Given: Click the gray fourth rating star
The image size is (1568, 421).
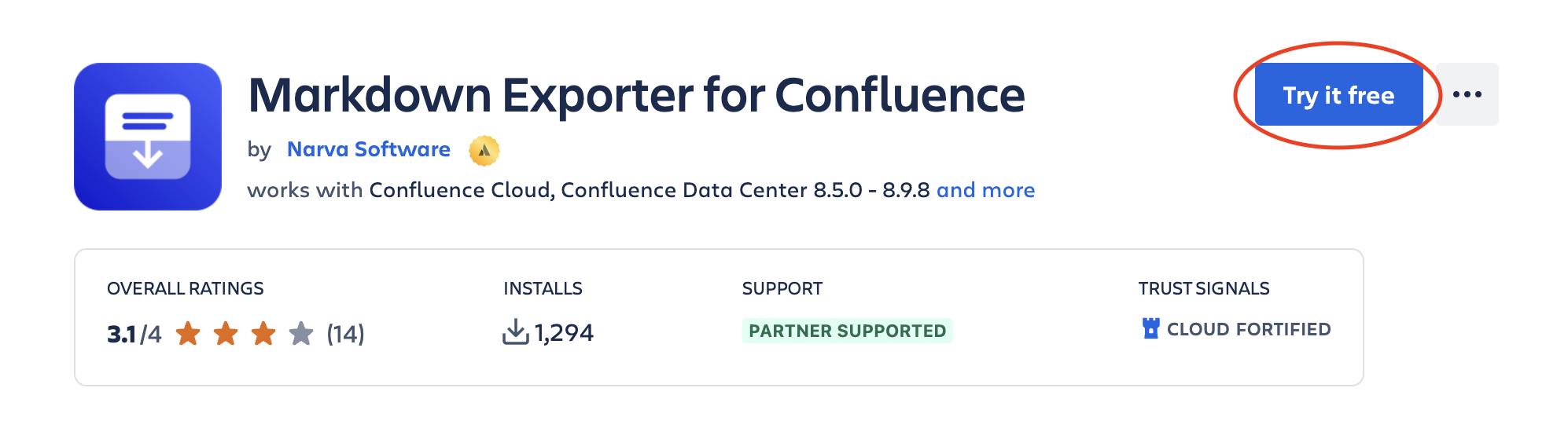Looking at the screenshot, I should [301, 334].
